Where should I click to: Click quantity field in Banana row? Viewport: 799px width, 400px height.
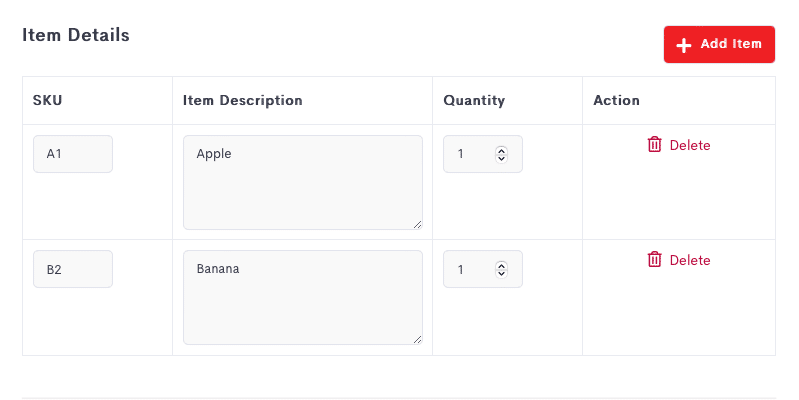[483, 269]
